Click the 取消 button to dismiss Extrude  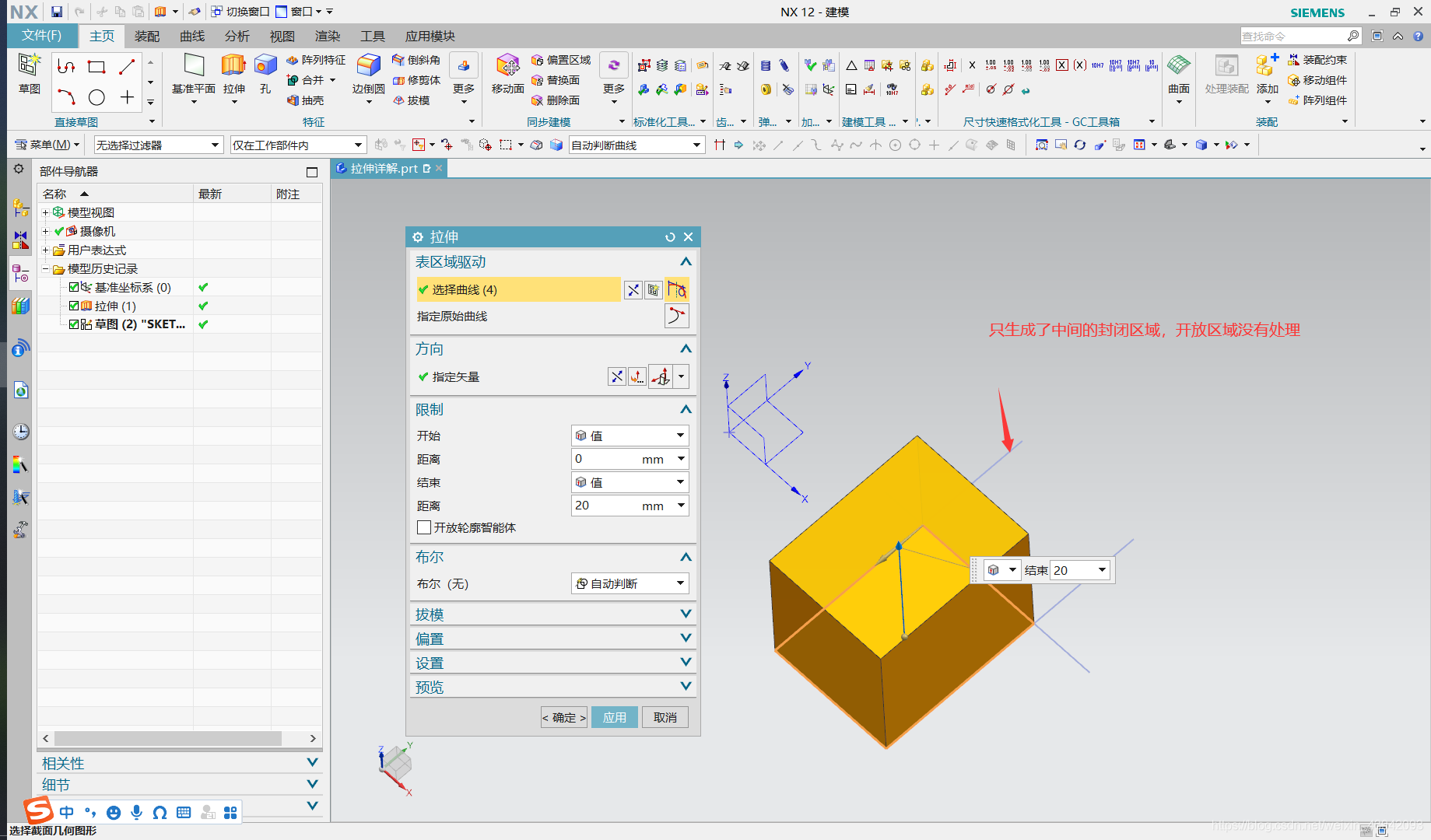(665, 716)
